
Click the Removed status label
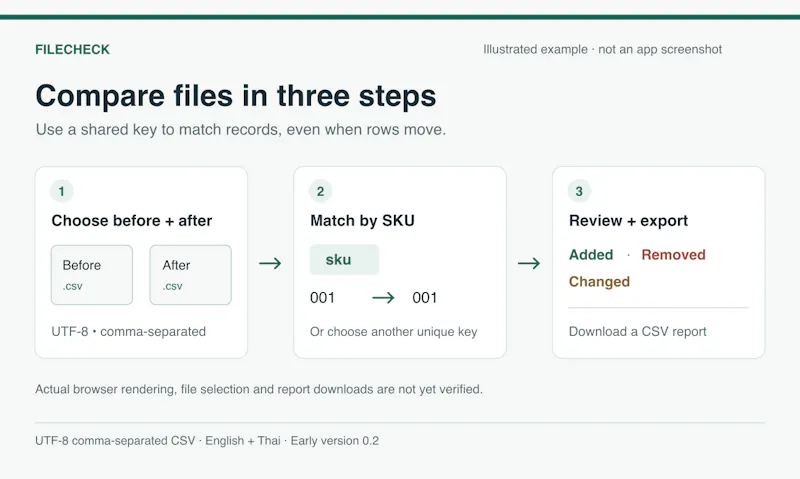673,255
